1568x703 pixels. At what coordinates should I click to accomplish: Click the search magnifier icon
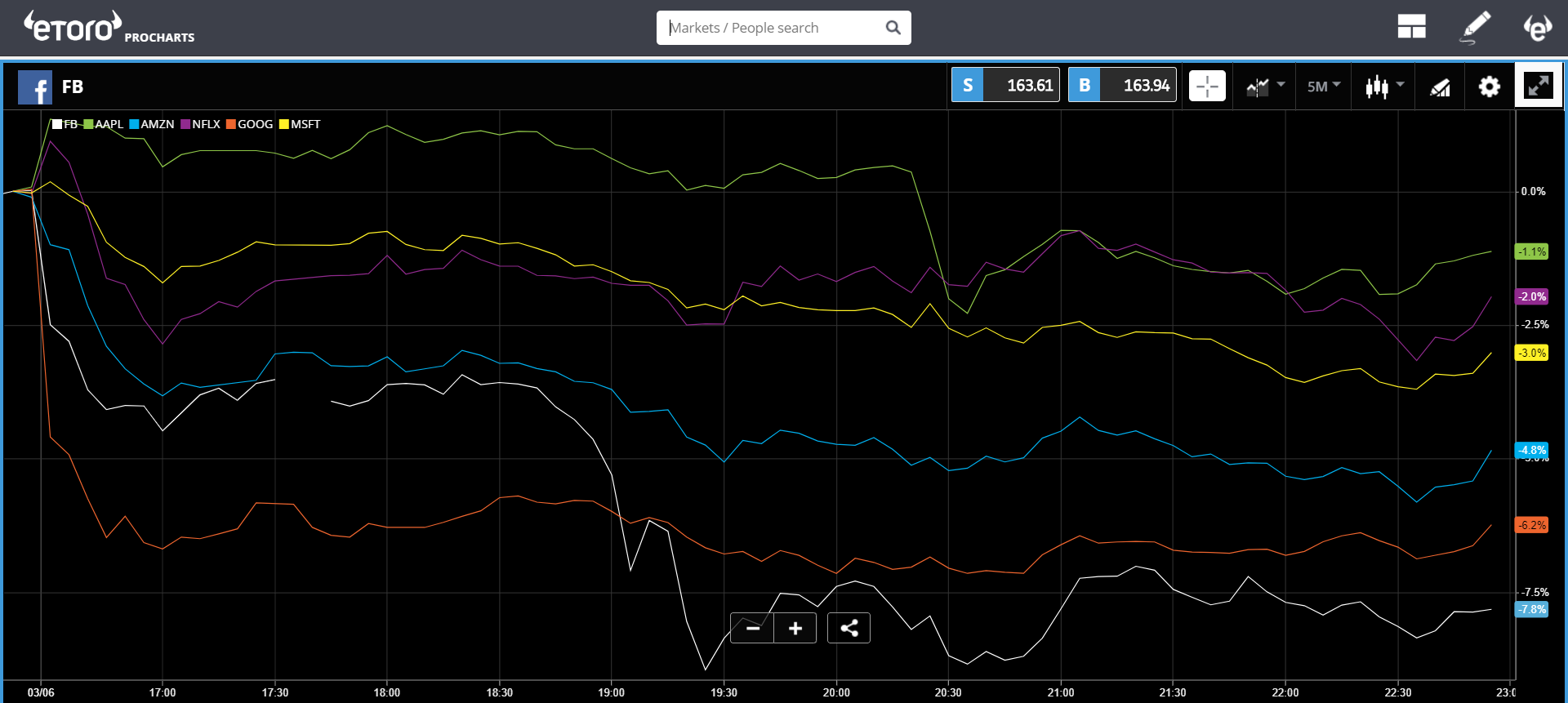coord(893,28)
